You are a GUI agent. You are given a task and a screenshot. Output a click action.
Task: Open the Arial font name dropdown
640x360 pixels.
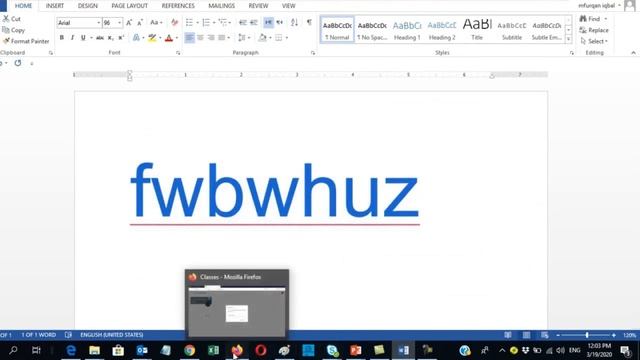click(98, 23)
